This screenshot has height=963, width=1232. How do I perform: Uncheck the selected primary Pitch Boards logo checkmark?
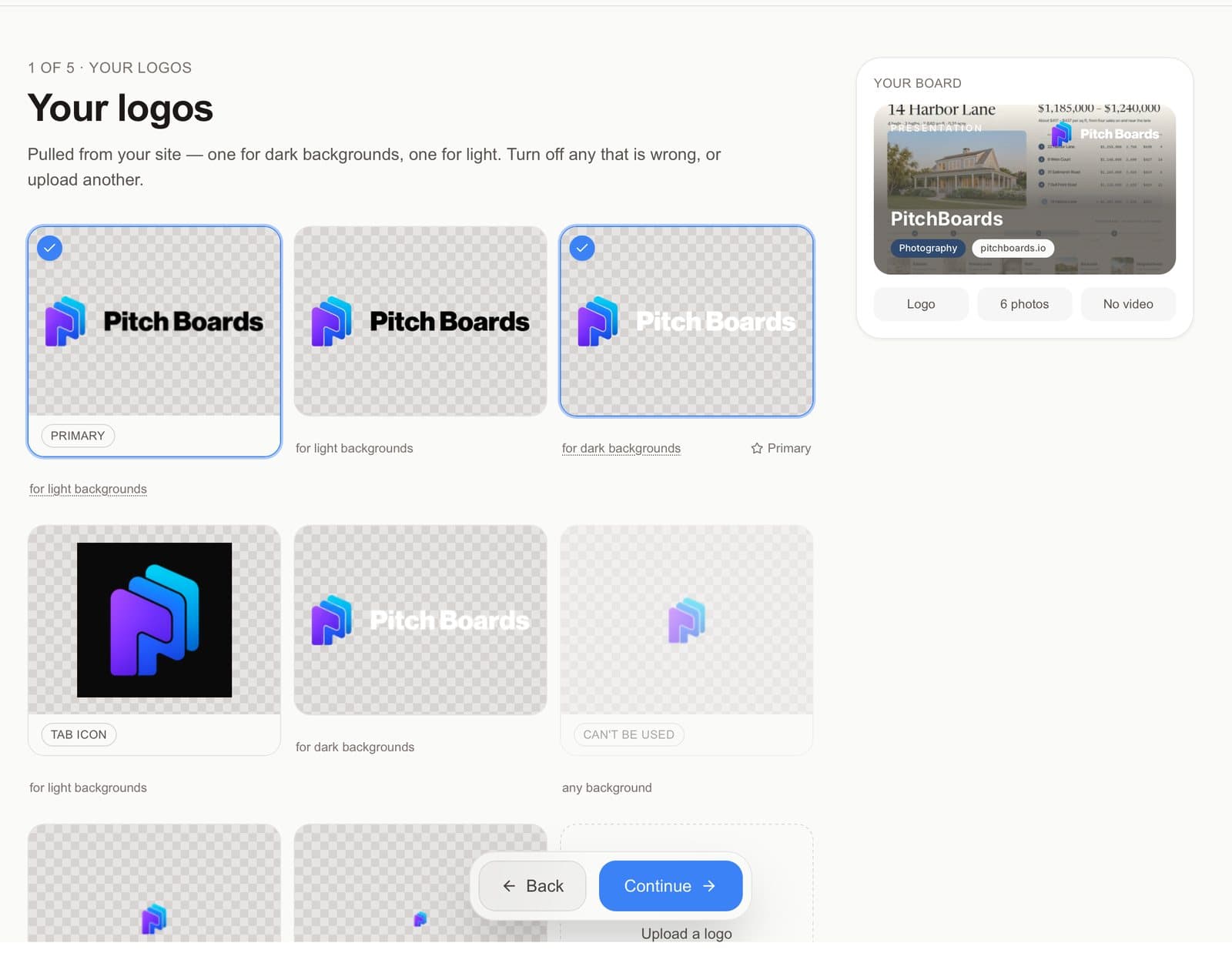point(49,248)
